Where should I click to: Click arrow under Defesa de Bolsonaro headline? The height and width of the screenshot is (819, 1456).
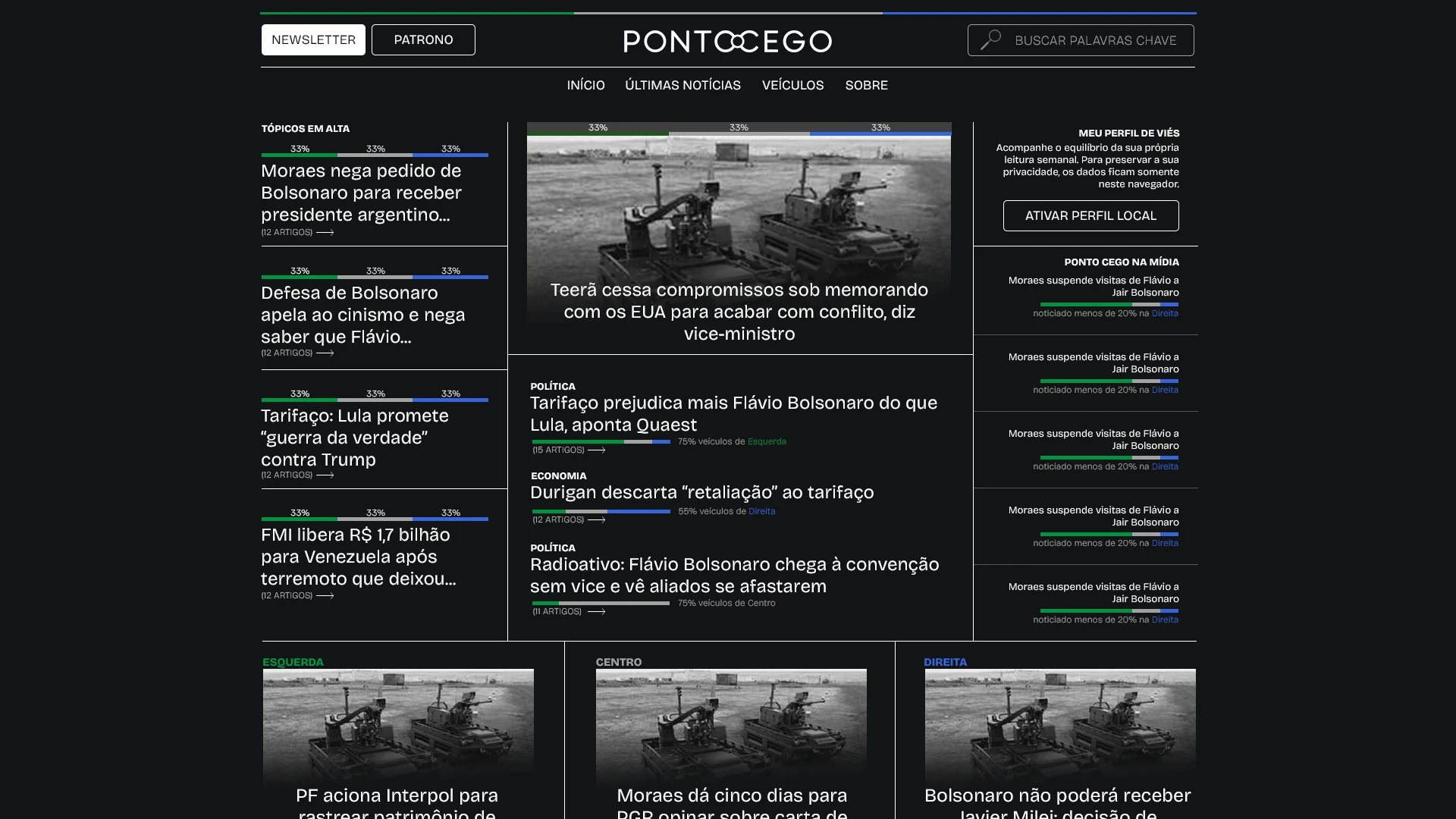tap(325, 353)
